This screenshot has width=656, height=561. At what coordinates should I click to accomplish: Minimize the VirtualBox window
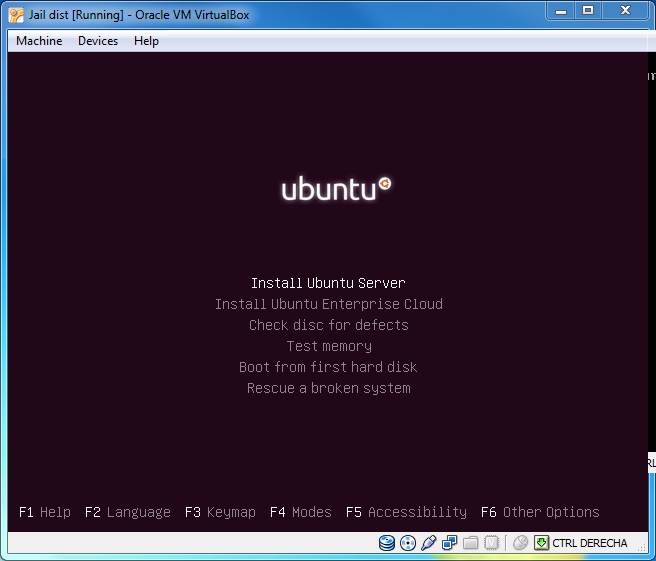click(561, 11)
